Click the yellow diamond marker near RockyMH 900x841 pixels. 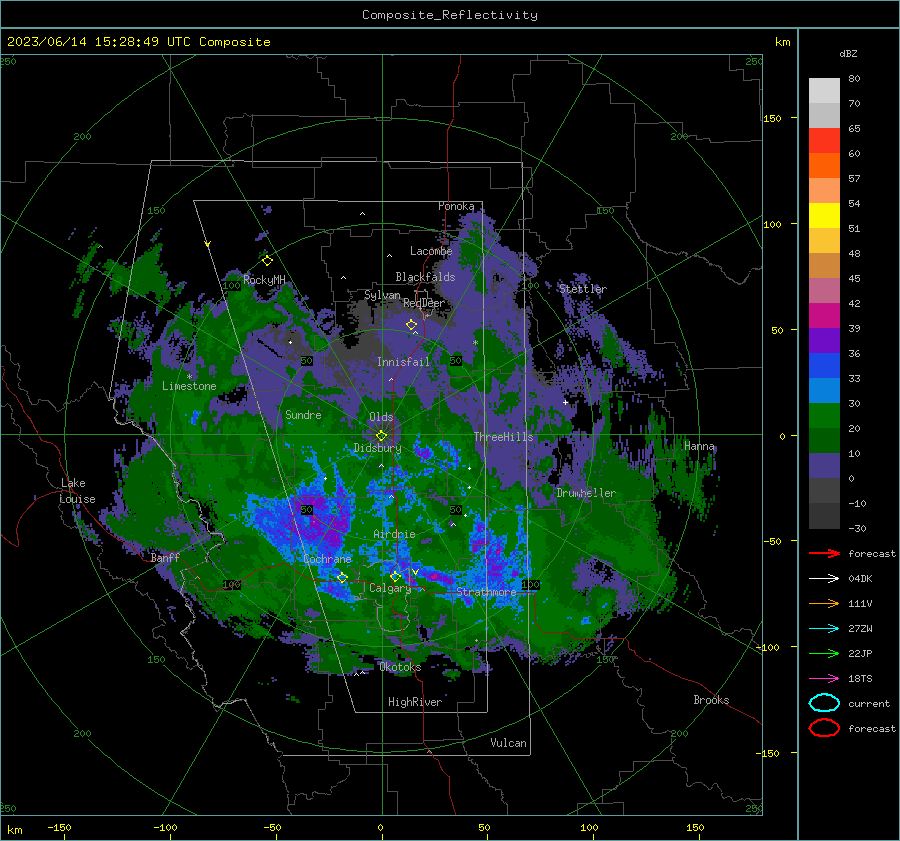(x=267, y=261)
